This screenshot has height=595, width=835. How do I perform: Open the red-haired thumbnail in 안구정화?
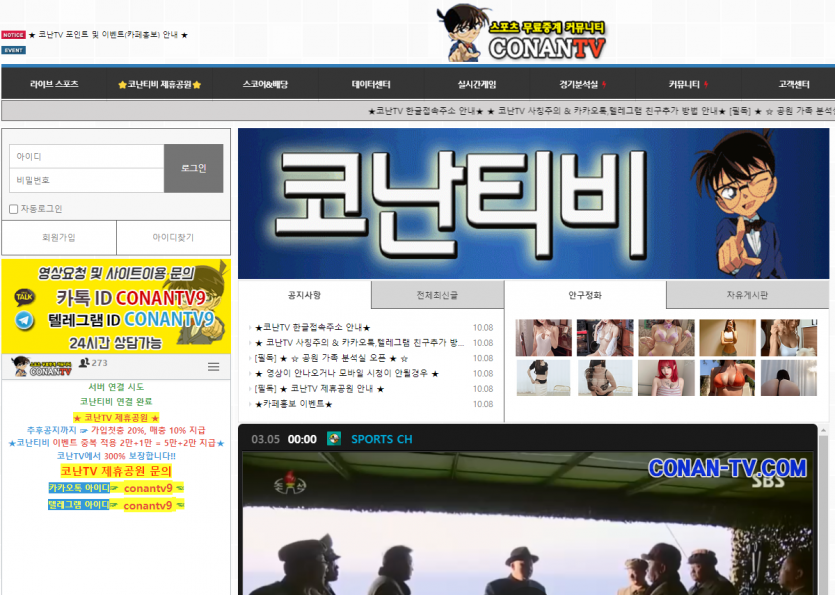point(666,378)
